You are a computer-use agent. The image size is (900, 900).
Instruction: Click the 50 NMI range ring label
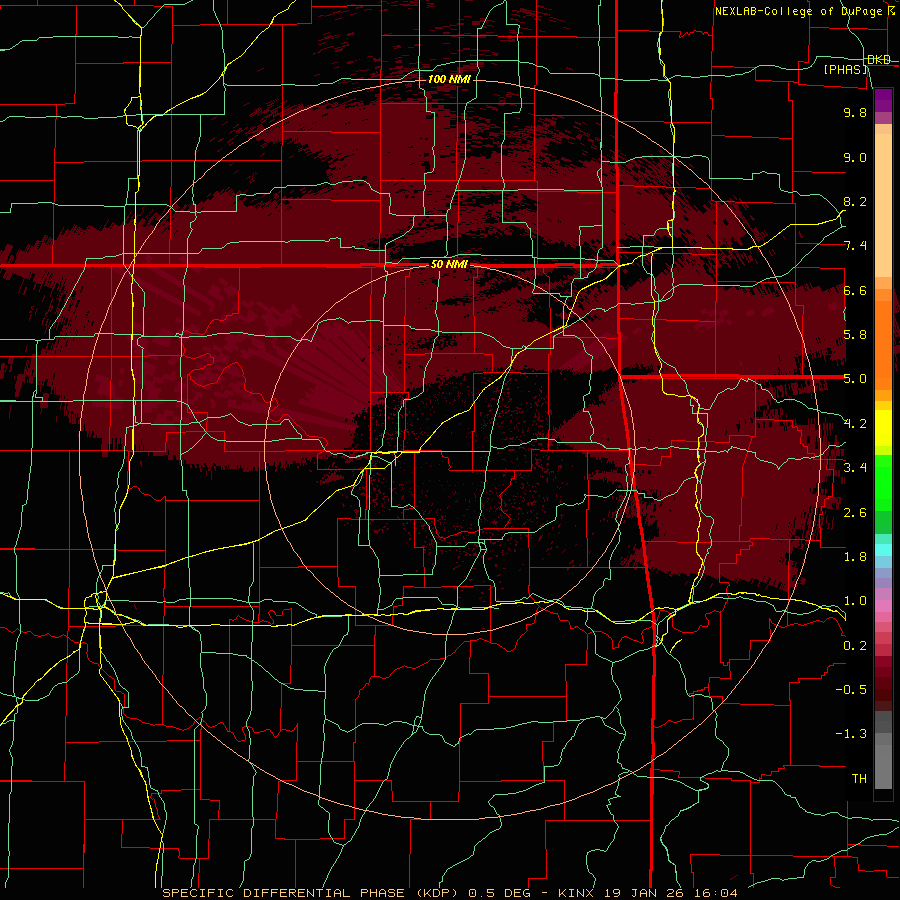[x=449, y=265]
